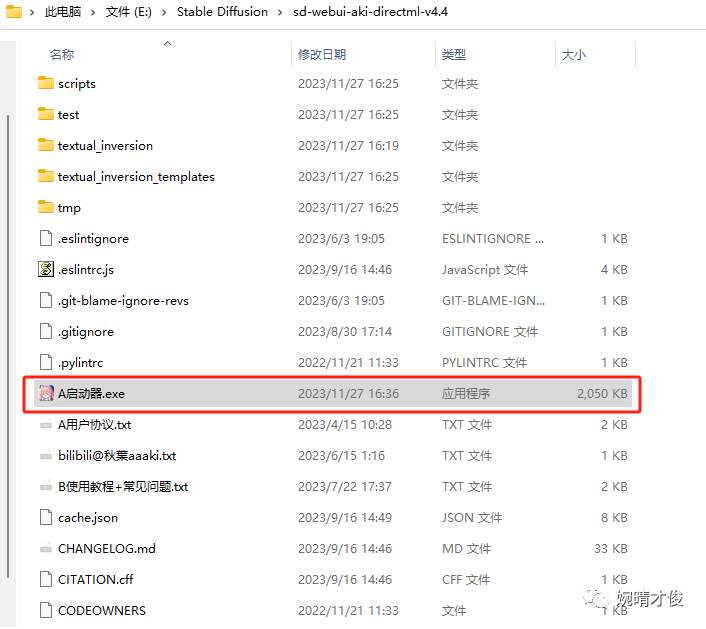Viewport: 706px width, 629px height.
Task: Click the 33 KB size of CHANGELOG.md
Action: click(x=611, y=548)
